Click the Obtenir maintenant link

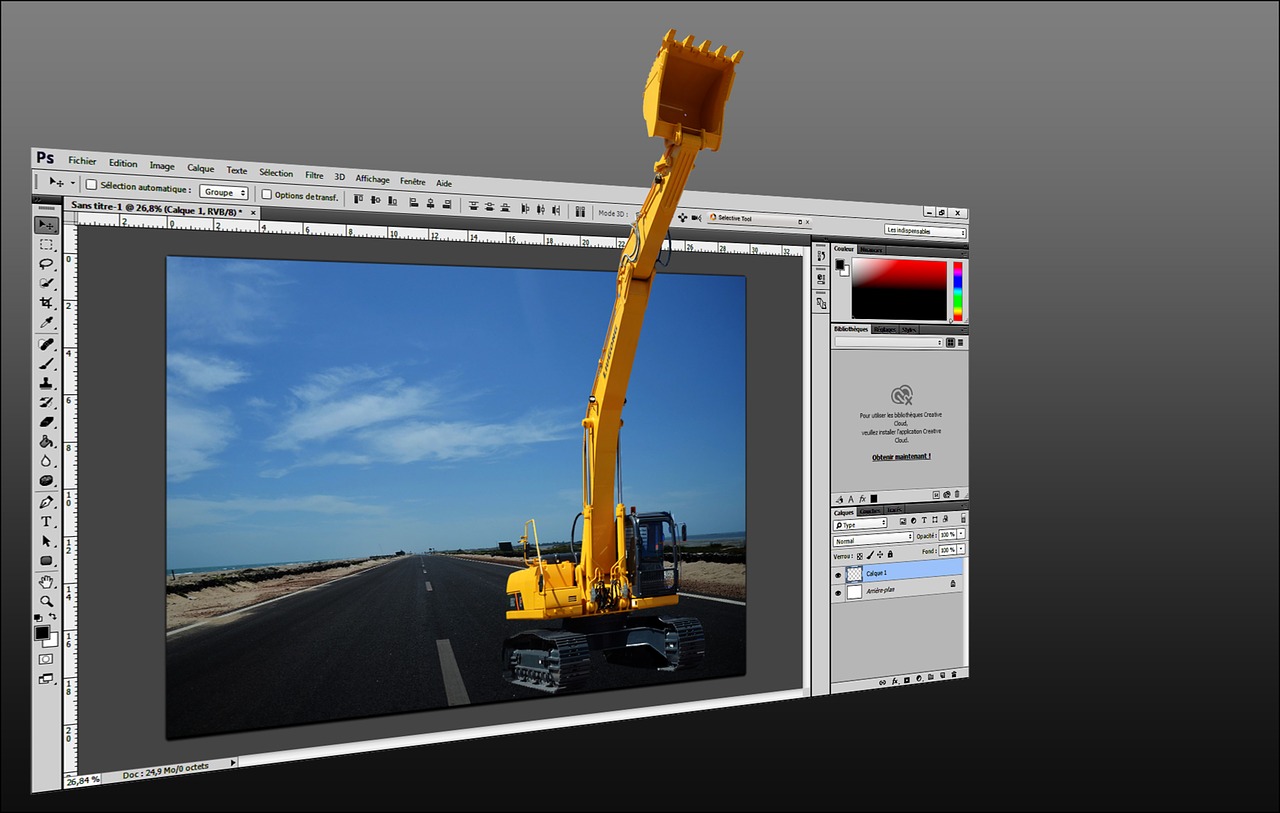tap(901, 456)
